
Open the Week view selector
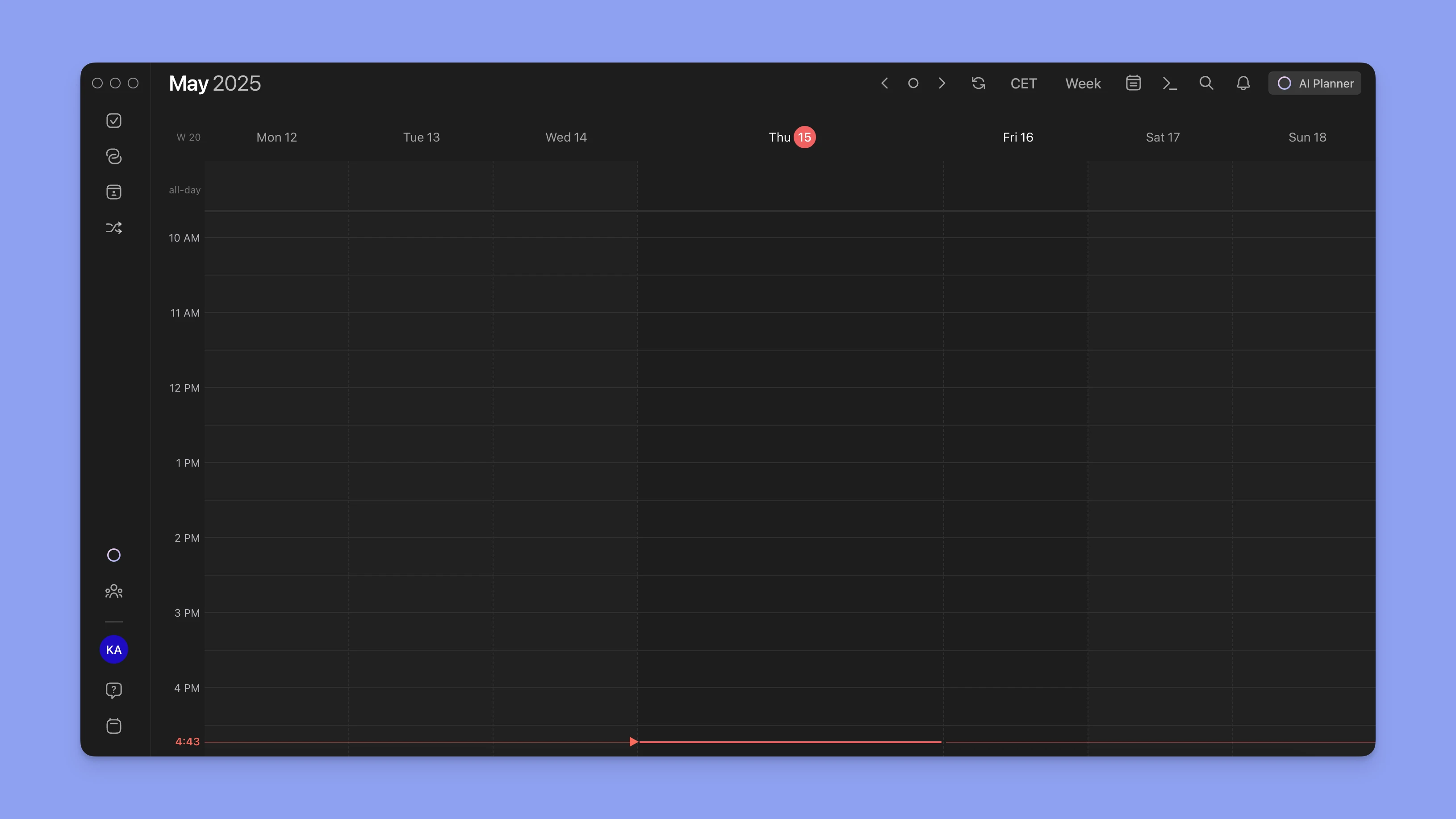1083,83
